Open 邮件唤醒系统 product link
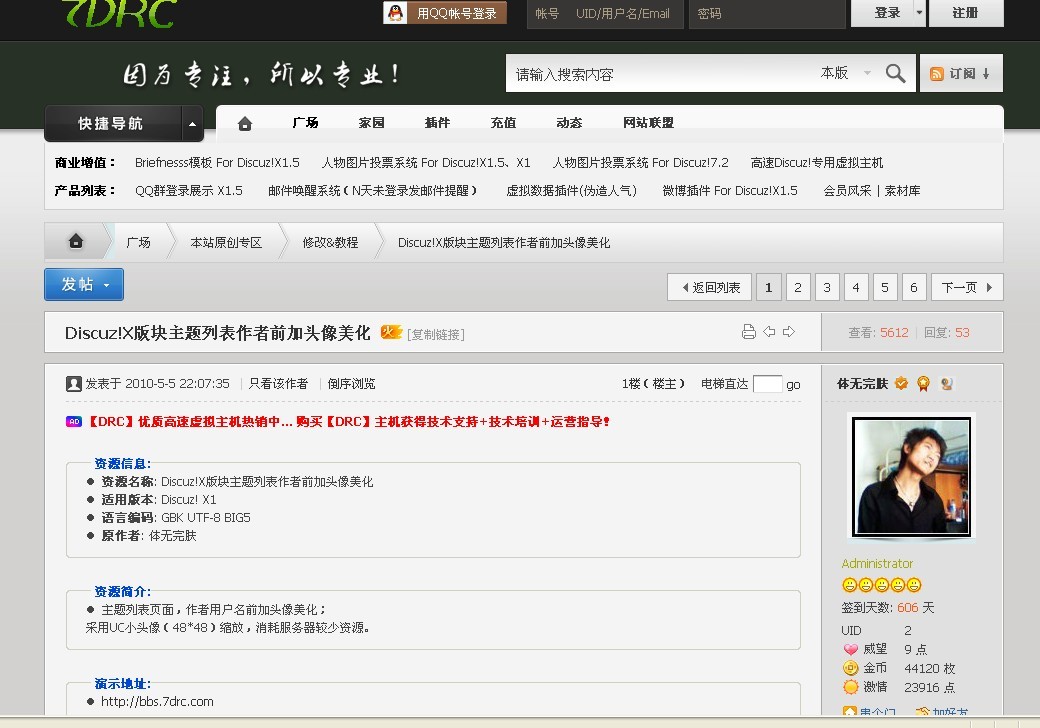The image size is (1040, 728). pos(372,190)
